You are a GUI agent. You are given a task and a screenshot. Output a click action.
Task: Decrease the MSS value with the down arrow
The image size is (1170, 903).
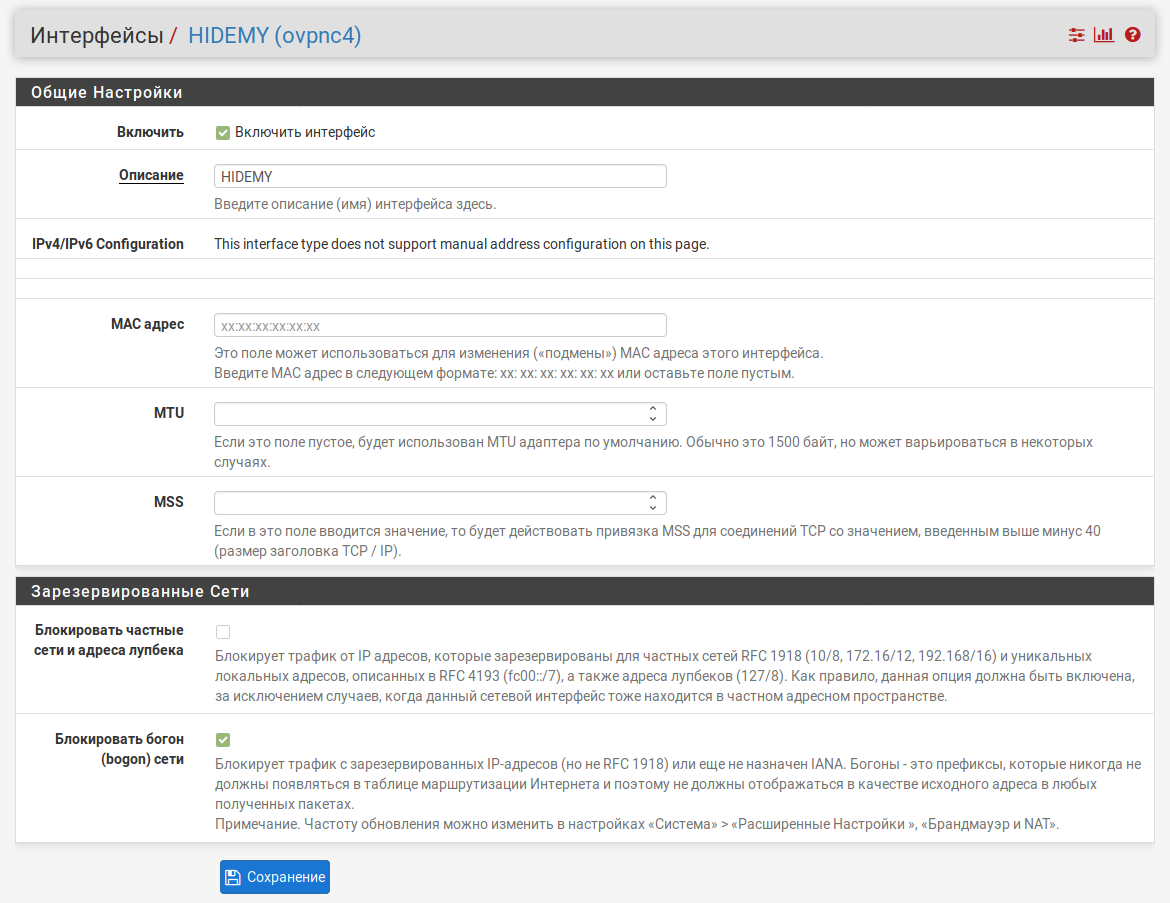(x=652, y=507)
